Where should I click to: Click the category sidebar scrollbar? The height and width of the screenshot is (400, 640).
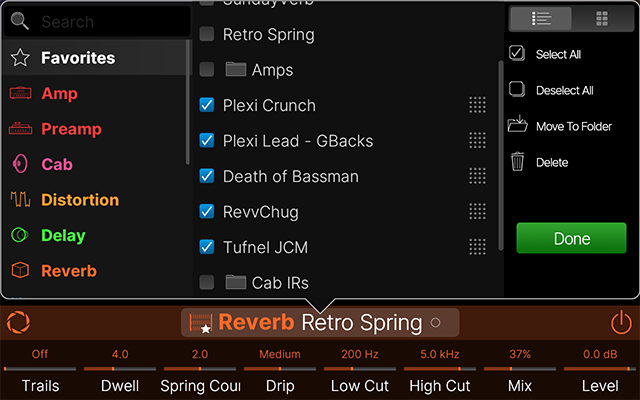(188, 102)
